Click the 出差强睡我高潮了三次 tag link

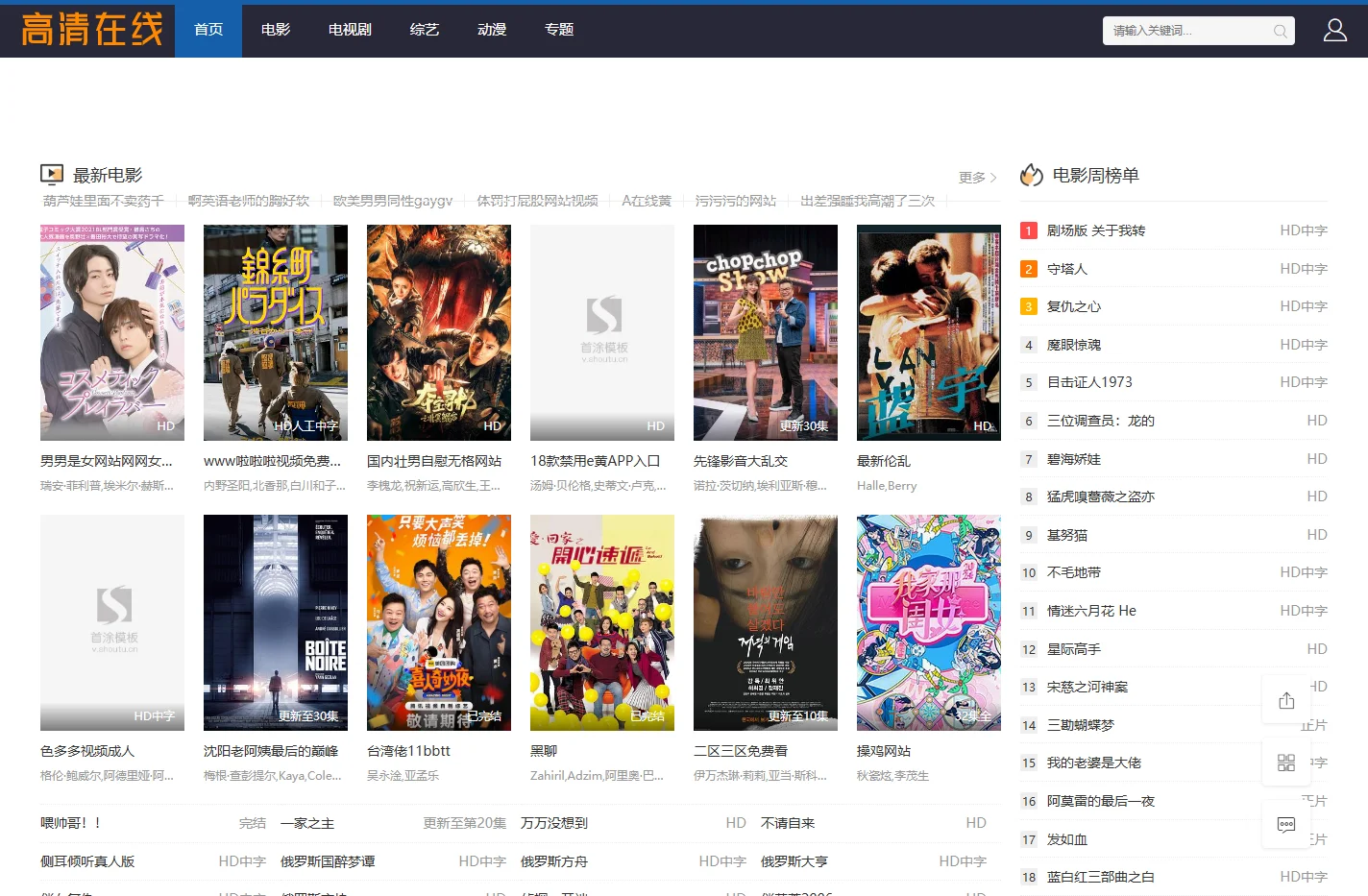tap(867, 201)
